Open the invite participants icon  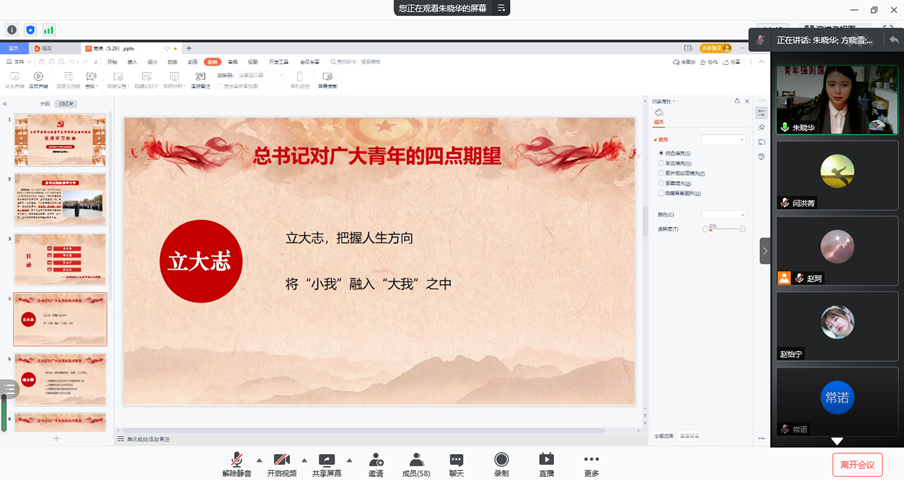(x=376, y=460)
